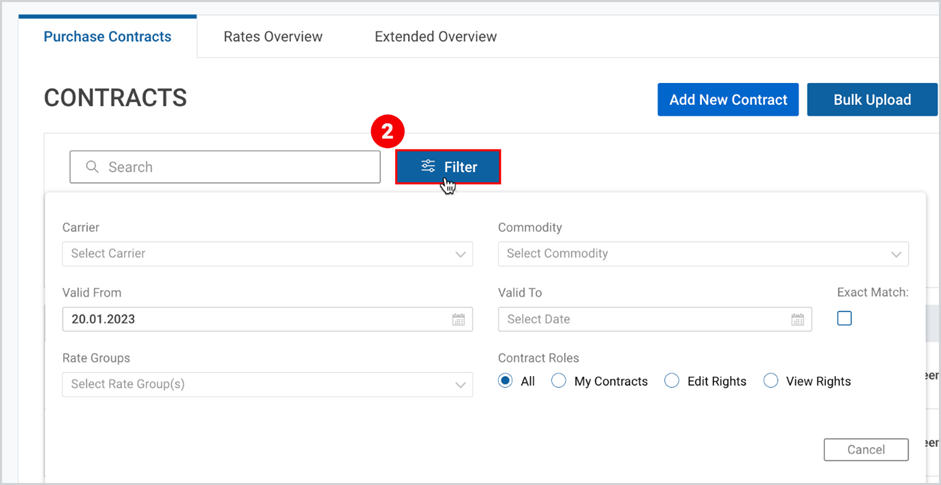The image size is (941, 485).
Task: Open the Valid To calendar icon
Action: point(798,319)
